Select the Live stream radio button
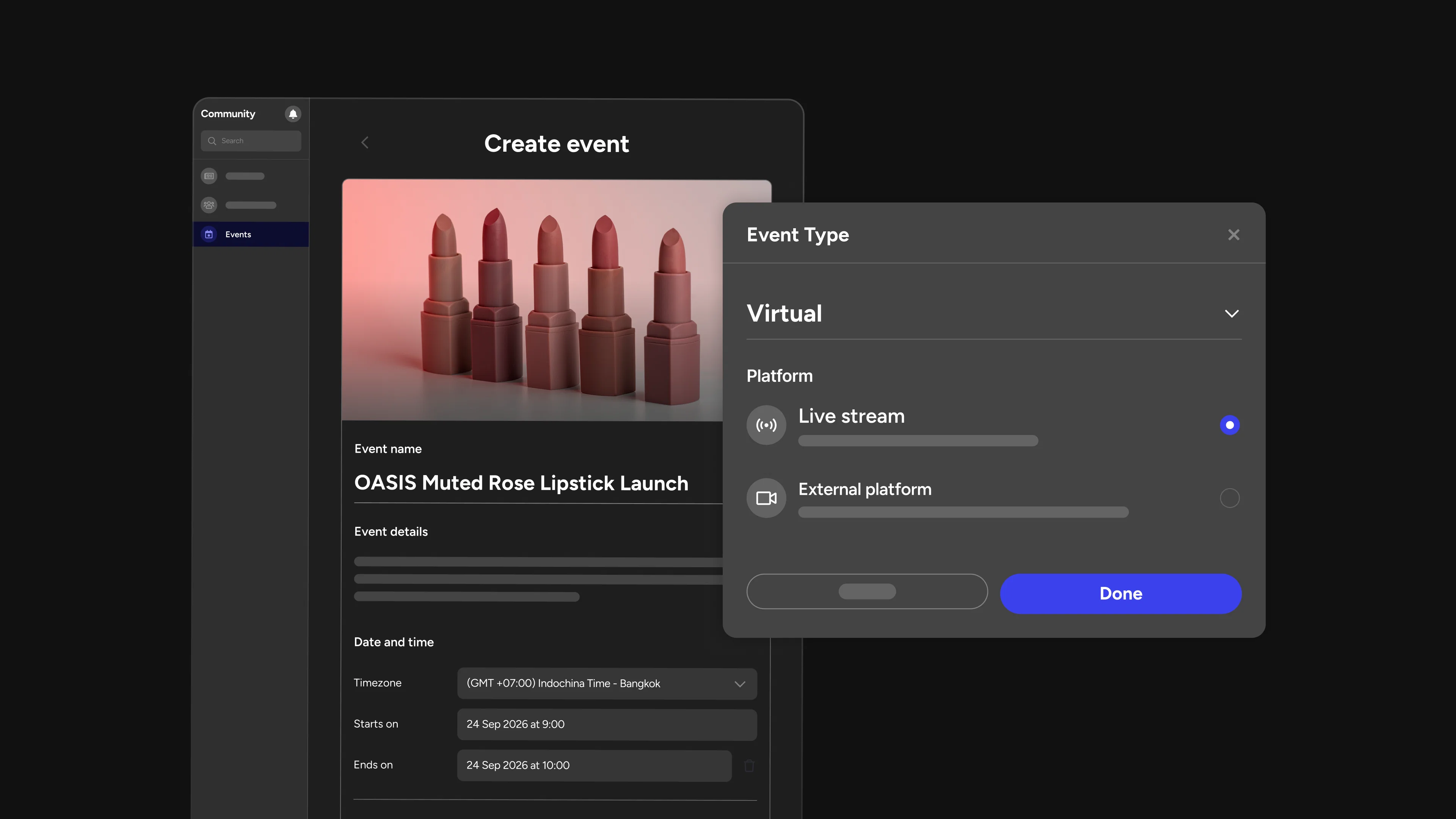The height and width of the screenshot is (819, 1456). tap(1229, 425)
